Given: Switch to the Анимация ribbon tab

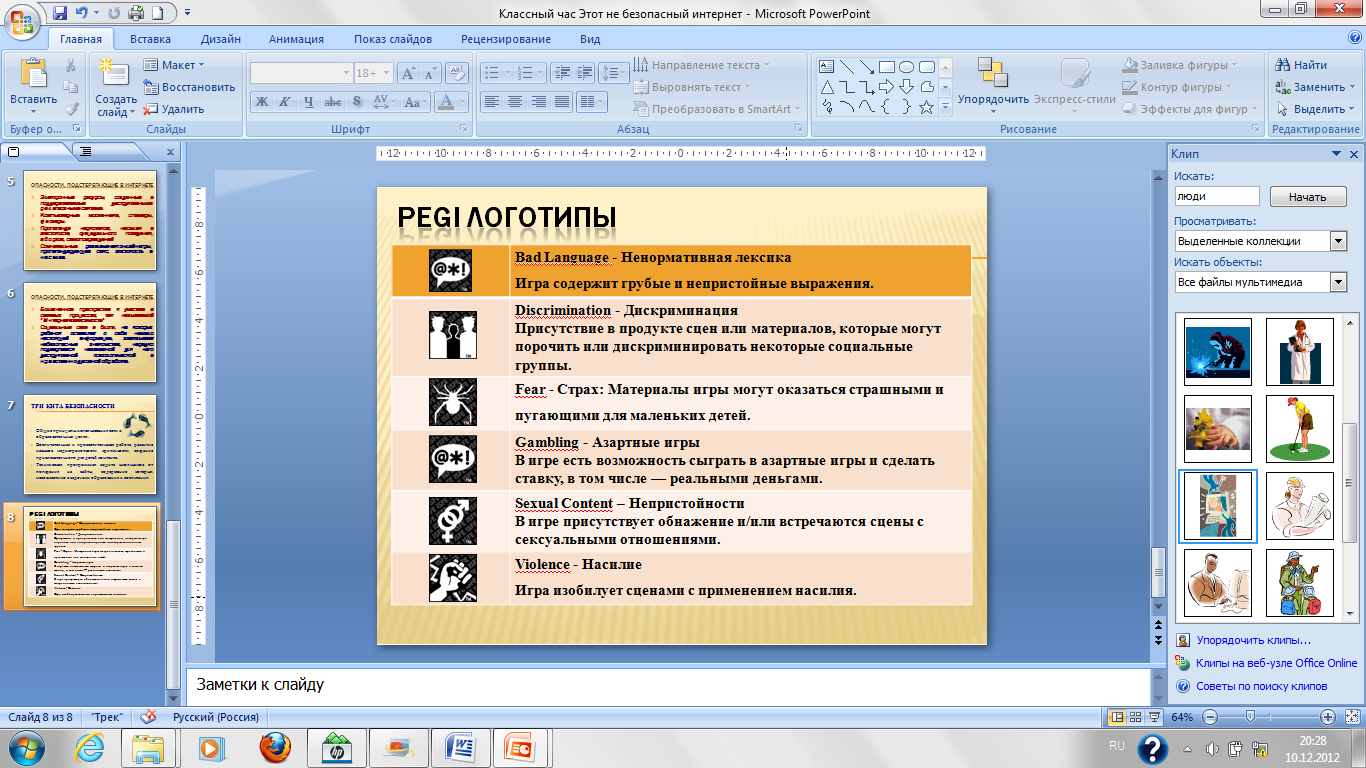Looking at the screenshot, I should coord(296,39).
